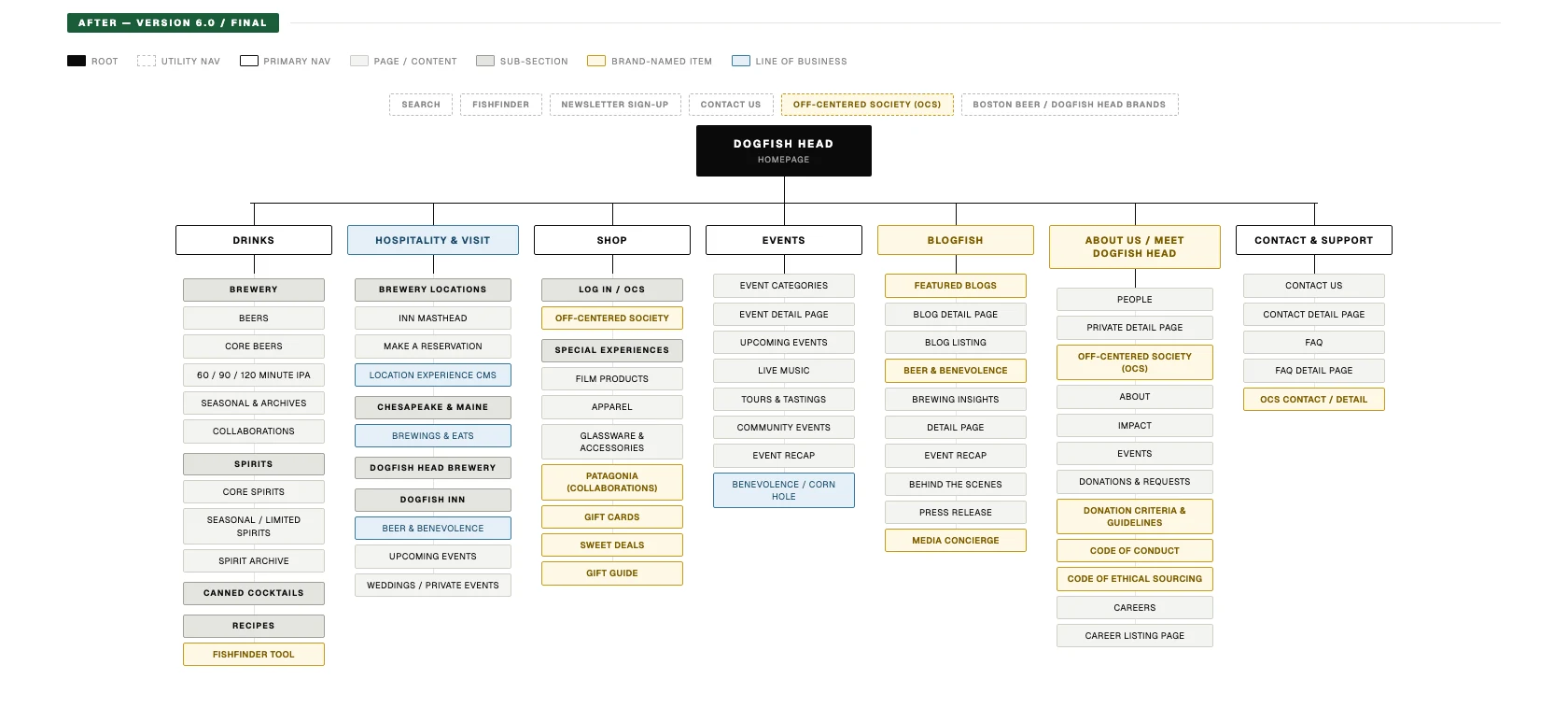The image size is (1568, 707).
Task: Select the SHOP primary nav node
Action: pyautogui.click(x=612, y=240)
